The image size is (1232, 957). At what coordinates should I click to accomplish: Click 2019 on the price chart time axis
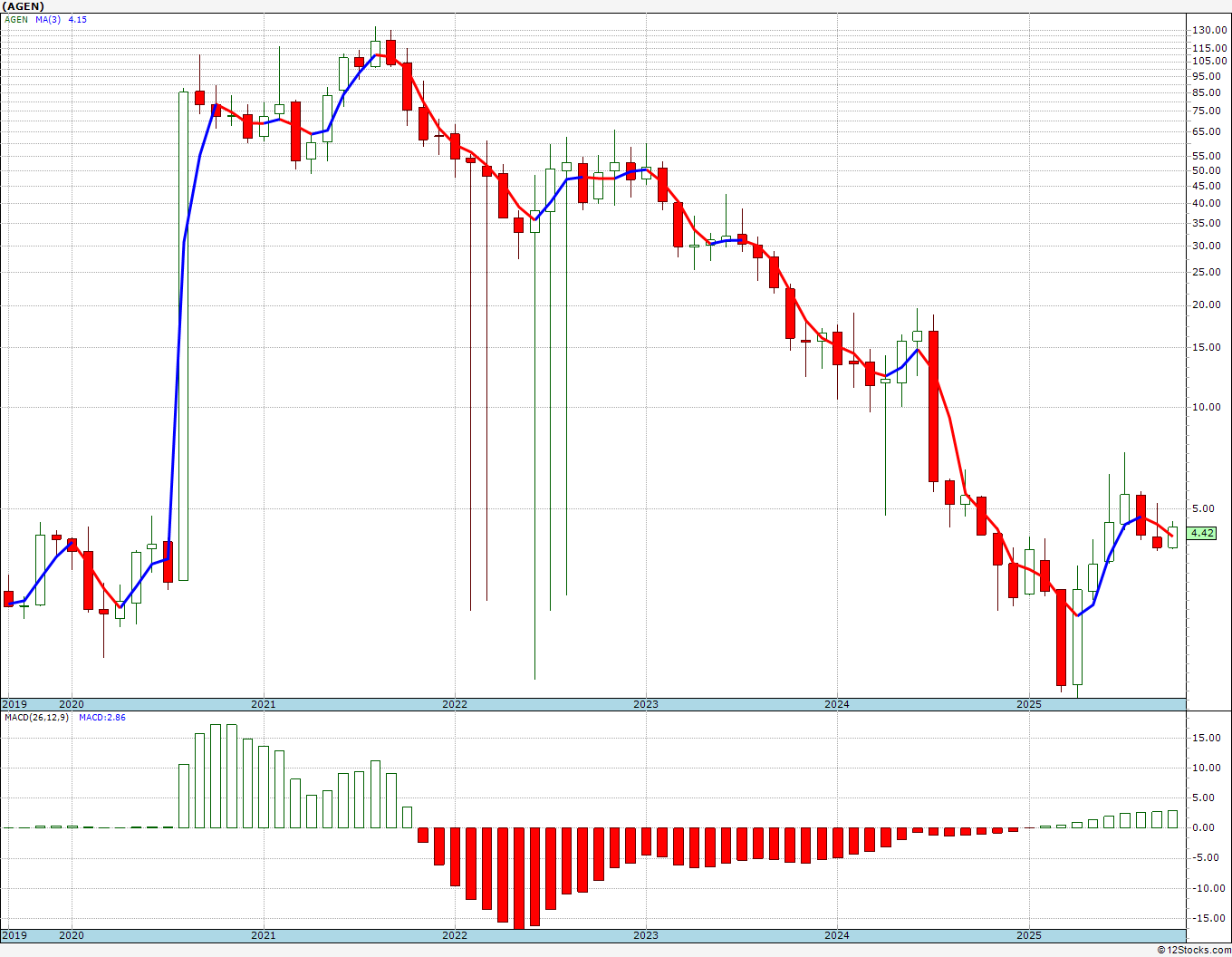tap(14, 704)
